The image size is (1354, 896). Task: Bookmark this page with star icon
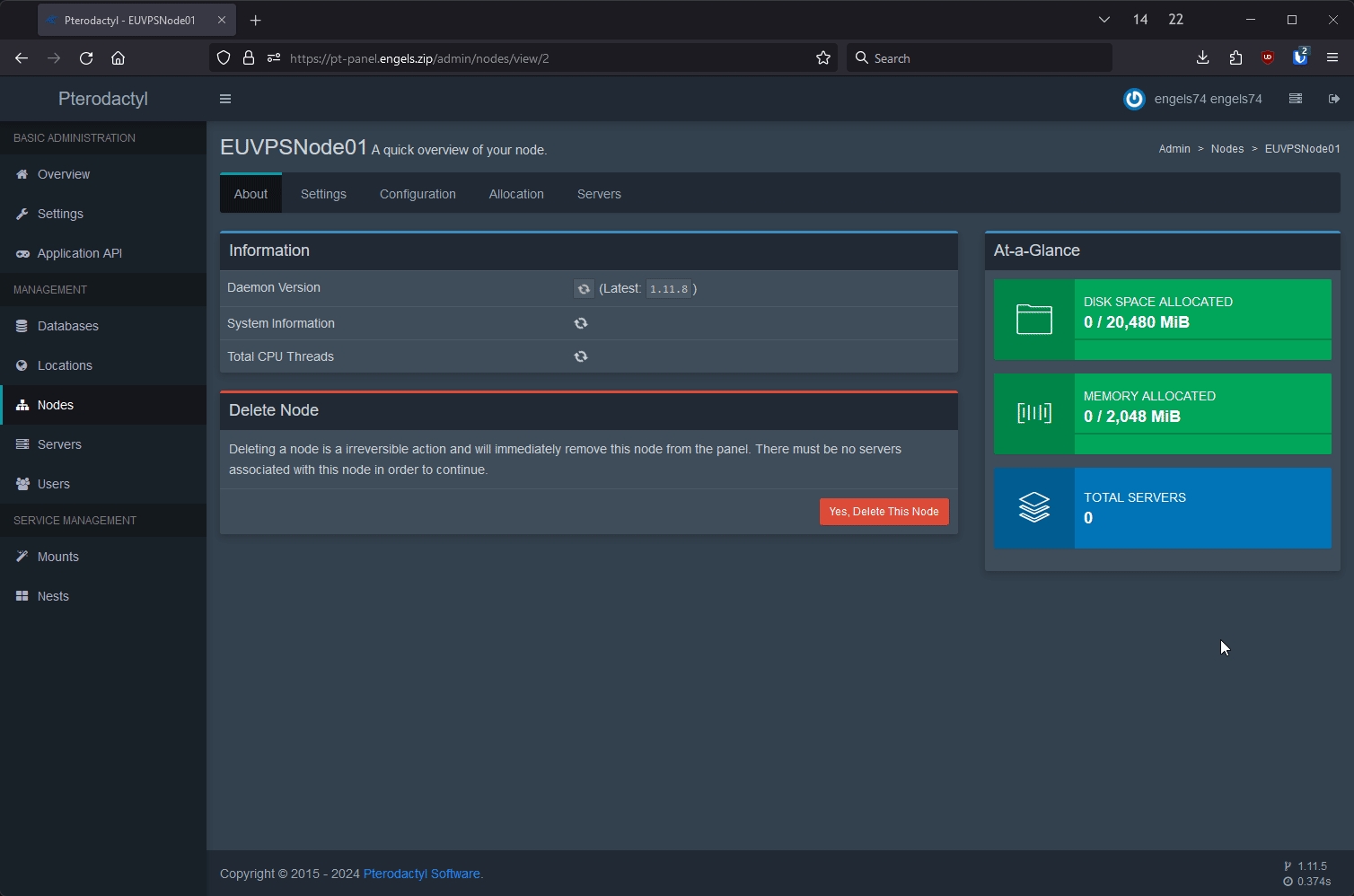click(823, 58)
